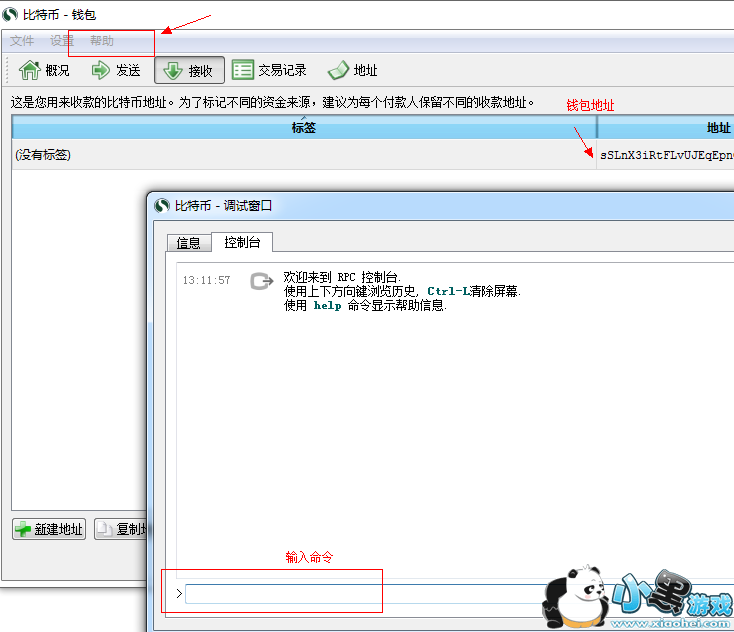This screenshot has width=734, height=632.
Task: Open the 地址 address book toolbar item
Action: click(x=352, y=70)
